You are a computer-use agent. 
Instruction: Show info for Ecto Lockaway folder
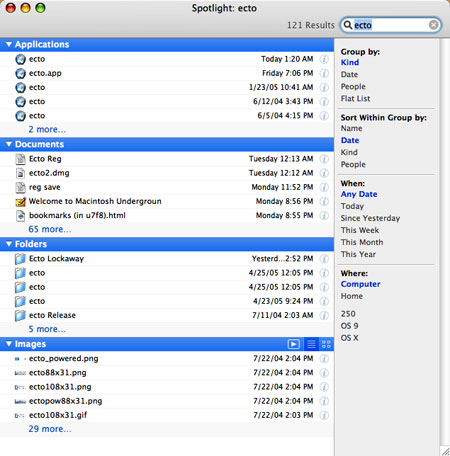point(324,259)
